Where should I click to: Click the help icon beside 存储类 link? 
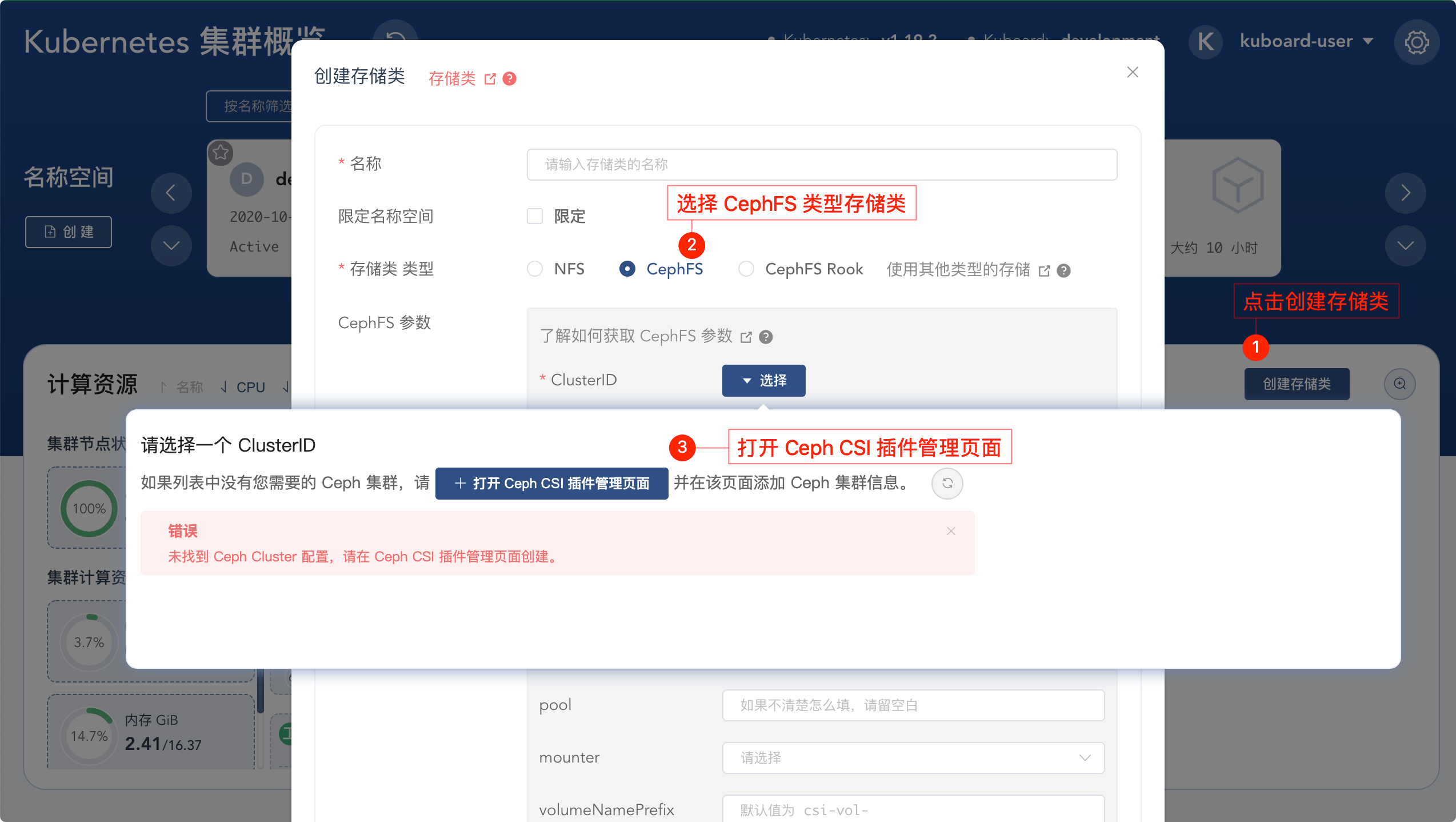coord(510,79)
